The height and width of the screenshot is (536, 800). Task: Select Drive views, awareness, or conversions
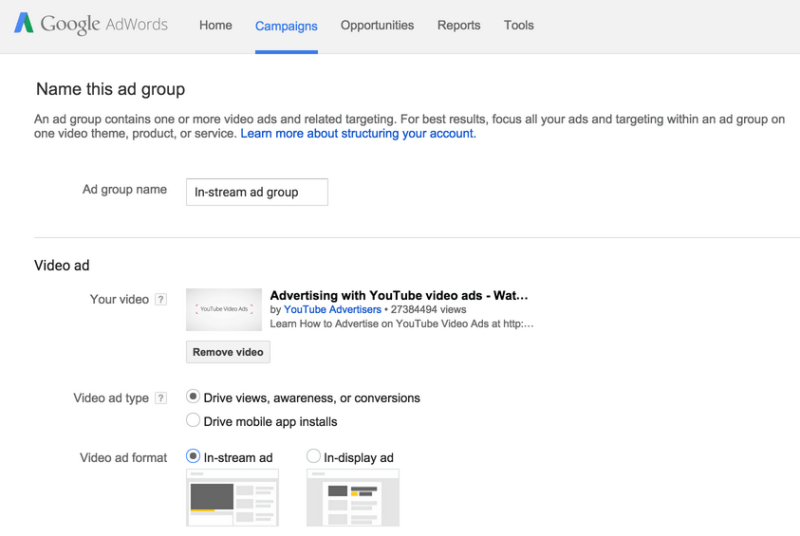[194, 398]
